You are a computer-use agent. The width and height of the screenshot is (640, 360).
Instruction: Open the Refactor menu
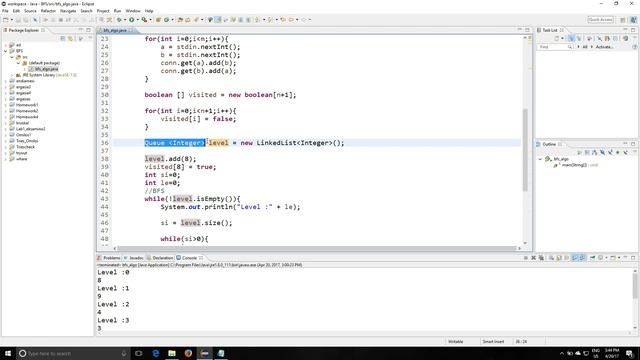pyautogui.click(x=48, y=11)
